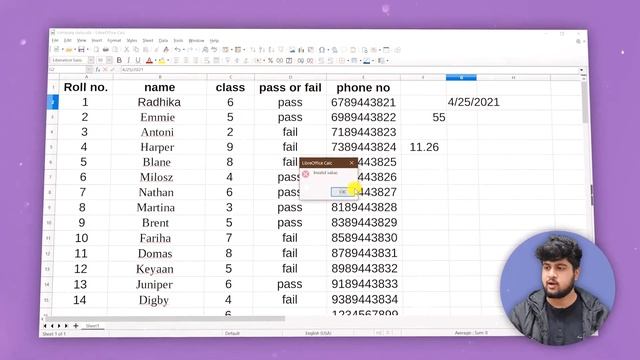The height and width of the screenshot is (360, 640).
Task: Toggle Bold formatting
Action: (x=119, y=60)
